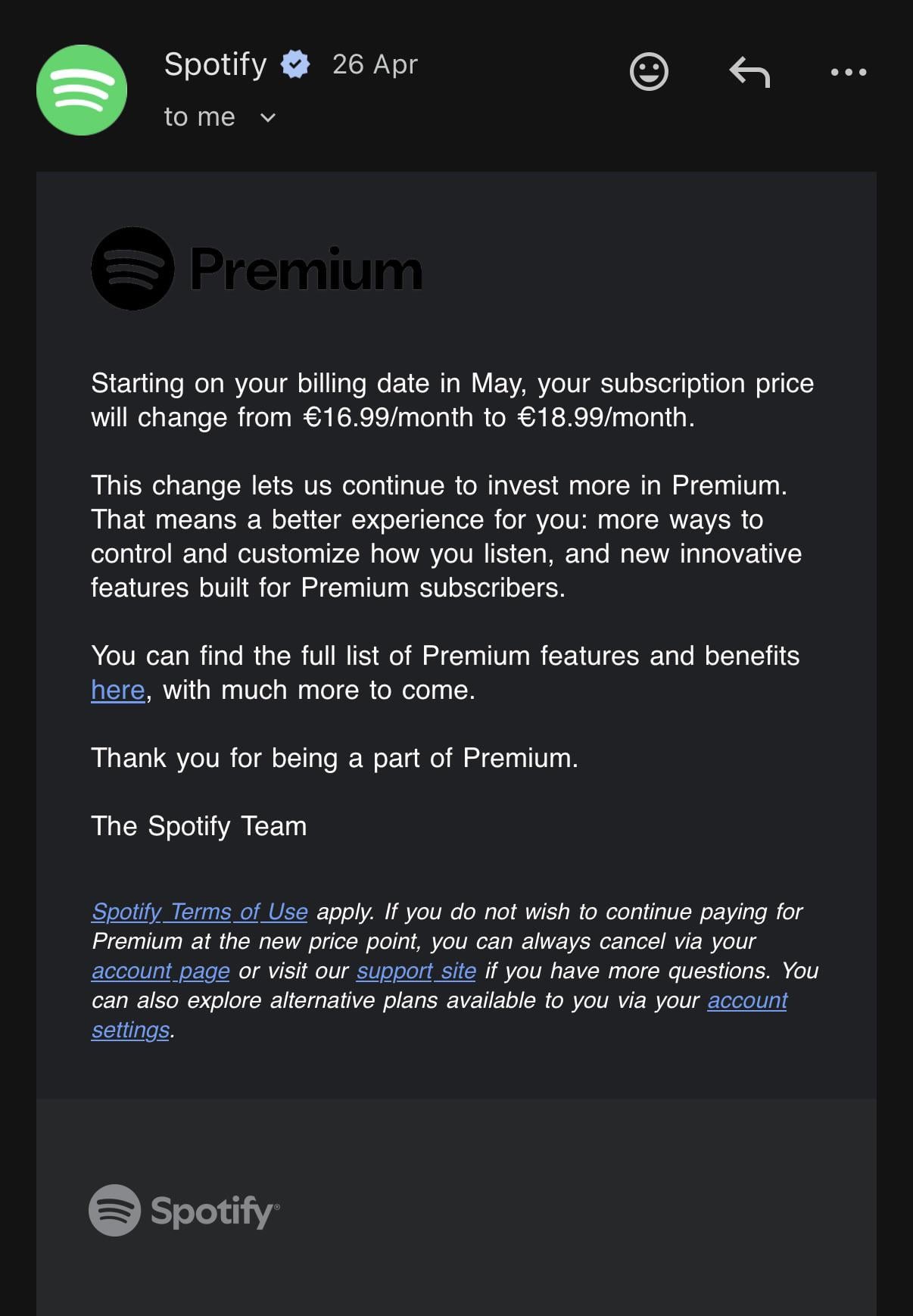This screenshot has height=1316, width=913.
Task: Click the paragraph about the €18.99/month price
Action: 452,400
